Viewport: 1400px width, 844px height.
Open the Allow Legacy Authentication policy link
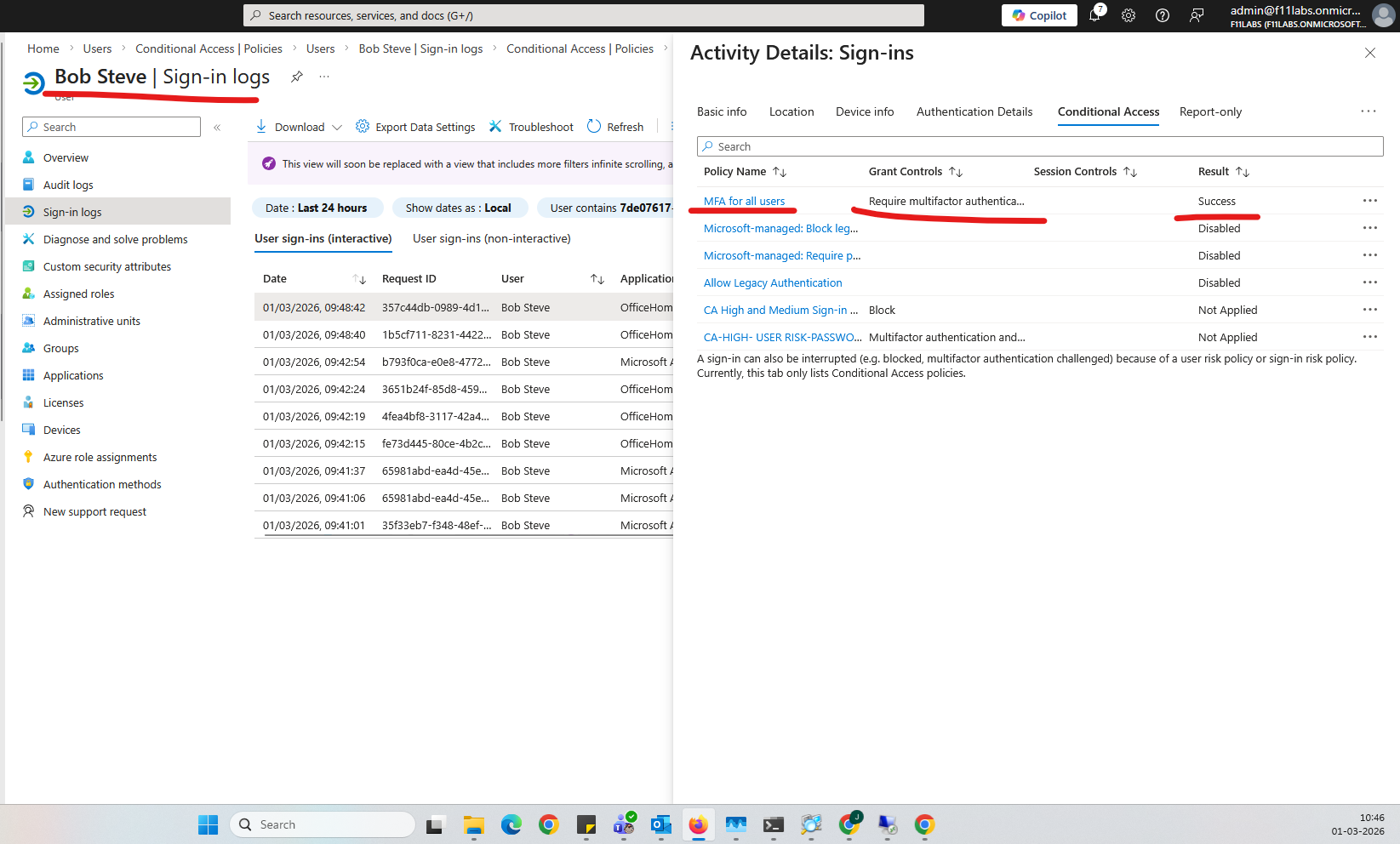tap(773, 283)
